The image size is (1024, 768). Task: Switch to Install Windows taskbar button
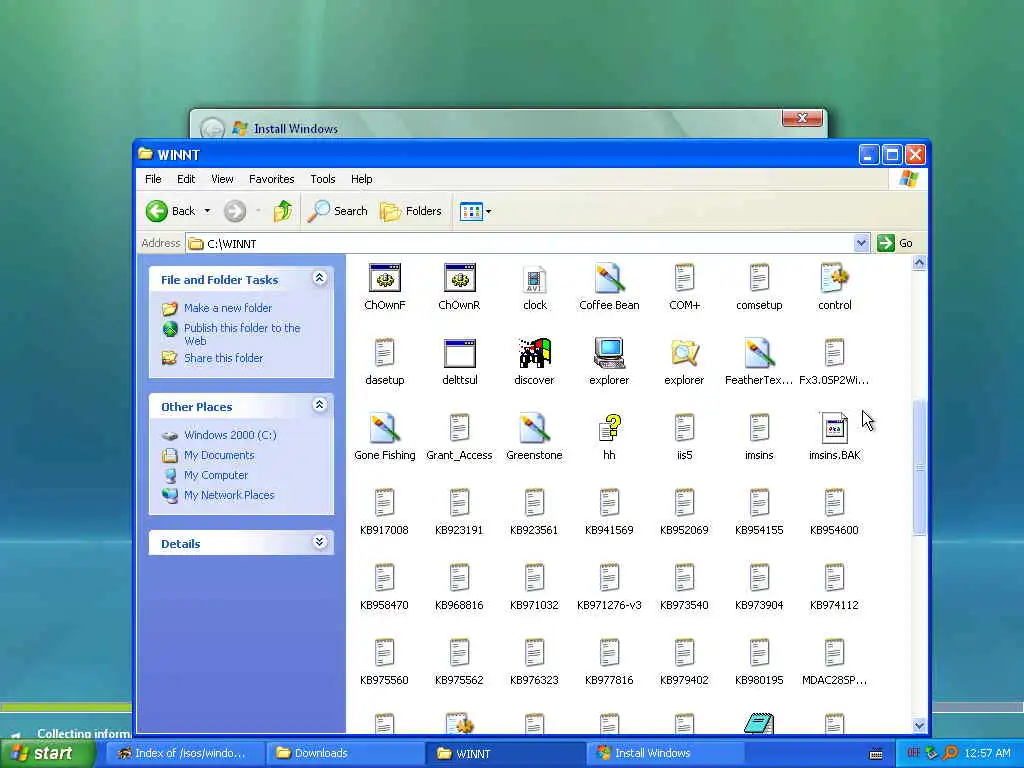(664, 753)
